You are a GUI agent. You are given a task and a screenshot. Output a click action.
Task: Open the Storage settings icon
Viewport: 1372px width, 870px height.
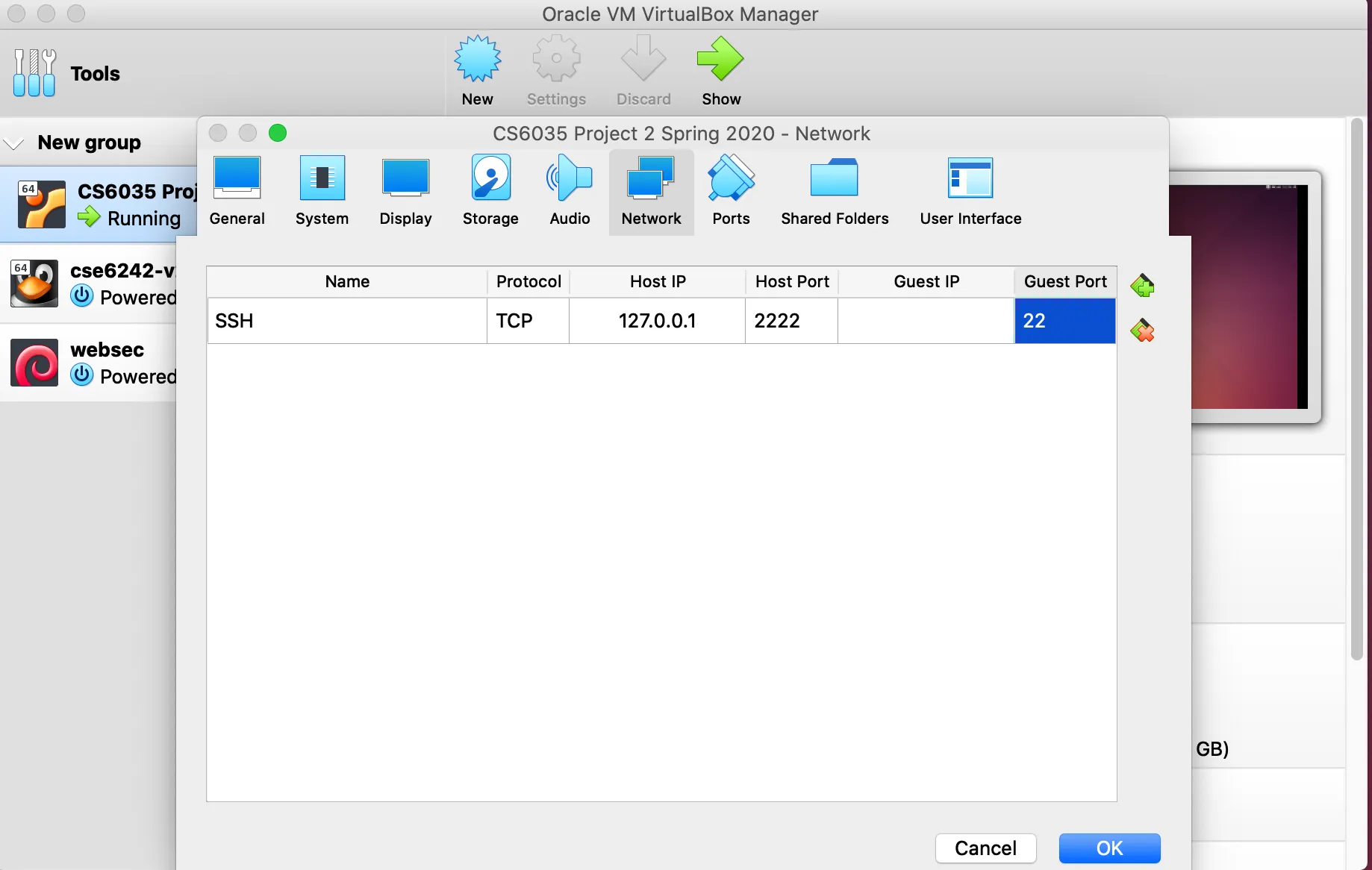click(490, 190)
